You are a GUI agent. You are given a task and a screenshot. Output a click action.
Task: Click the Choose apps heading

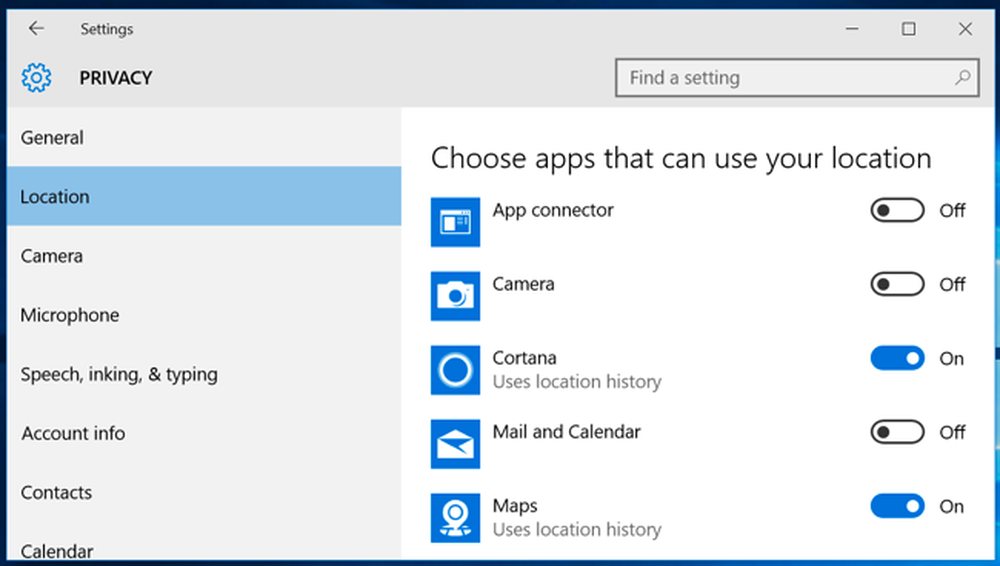click(681, 158)
